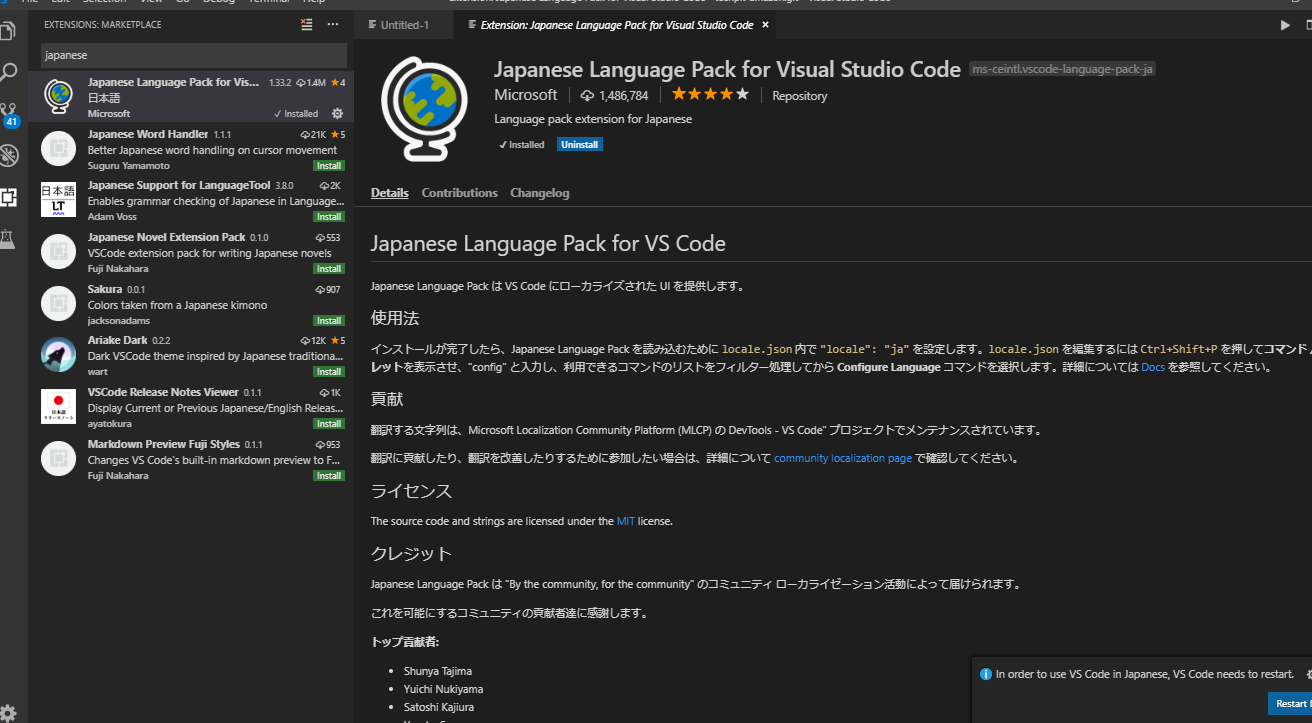Open the Repository link
Screen dimensions: 1312x723
[800, 96]
